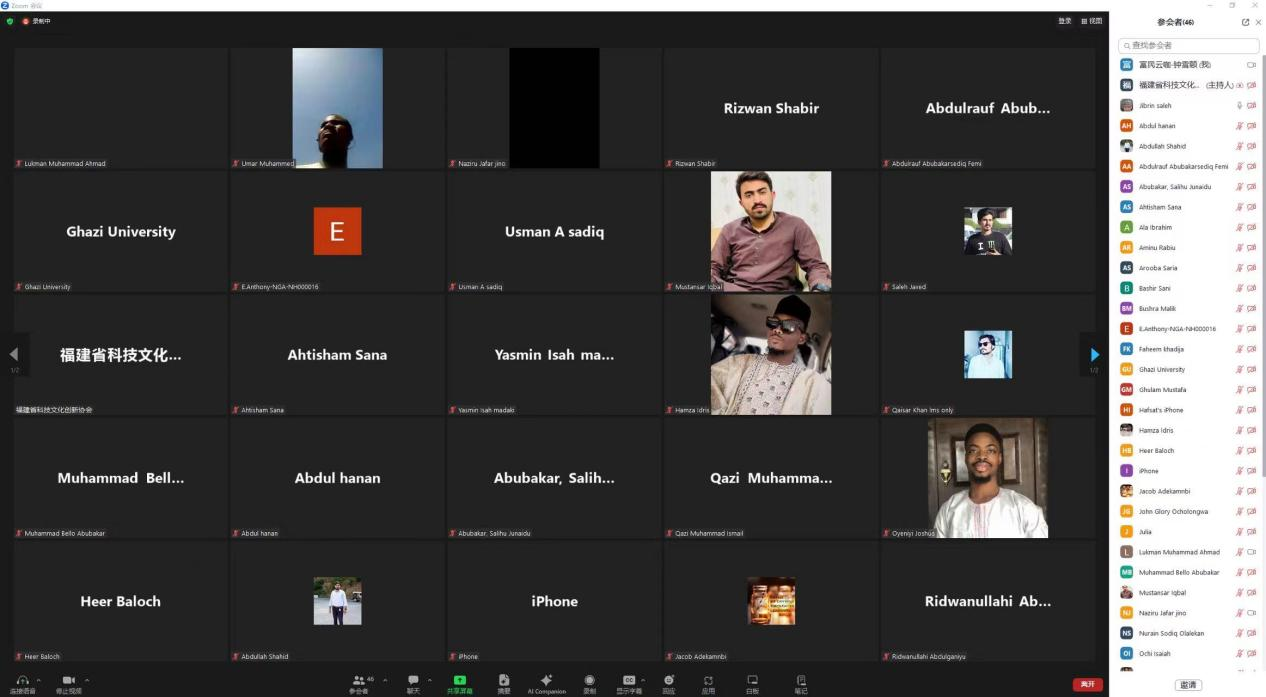Toggle the Participants panel button

[x=359, y=681]
